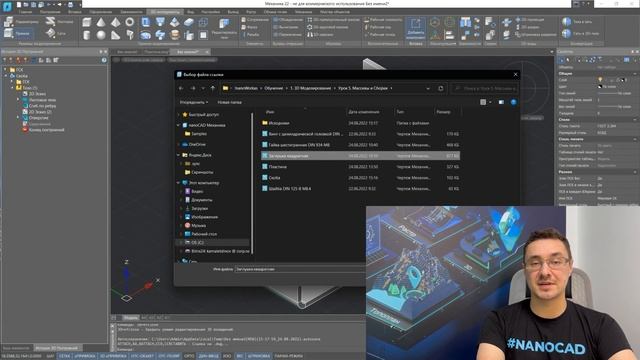The height and width of the screenshot is (360, 640).
Task: Click the New document icon in quick access
Action: coord(19,4)
